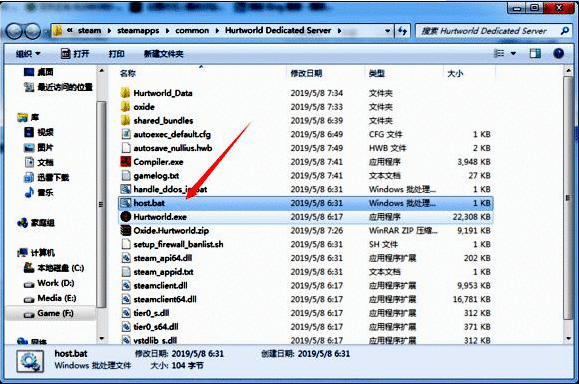The image size is (579, 384).
Task: Select 家庭组 in navigation pane
Action: pyautogui.click(x=36, y=223)
